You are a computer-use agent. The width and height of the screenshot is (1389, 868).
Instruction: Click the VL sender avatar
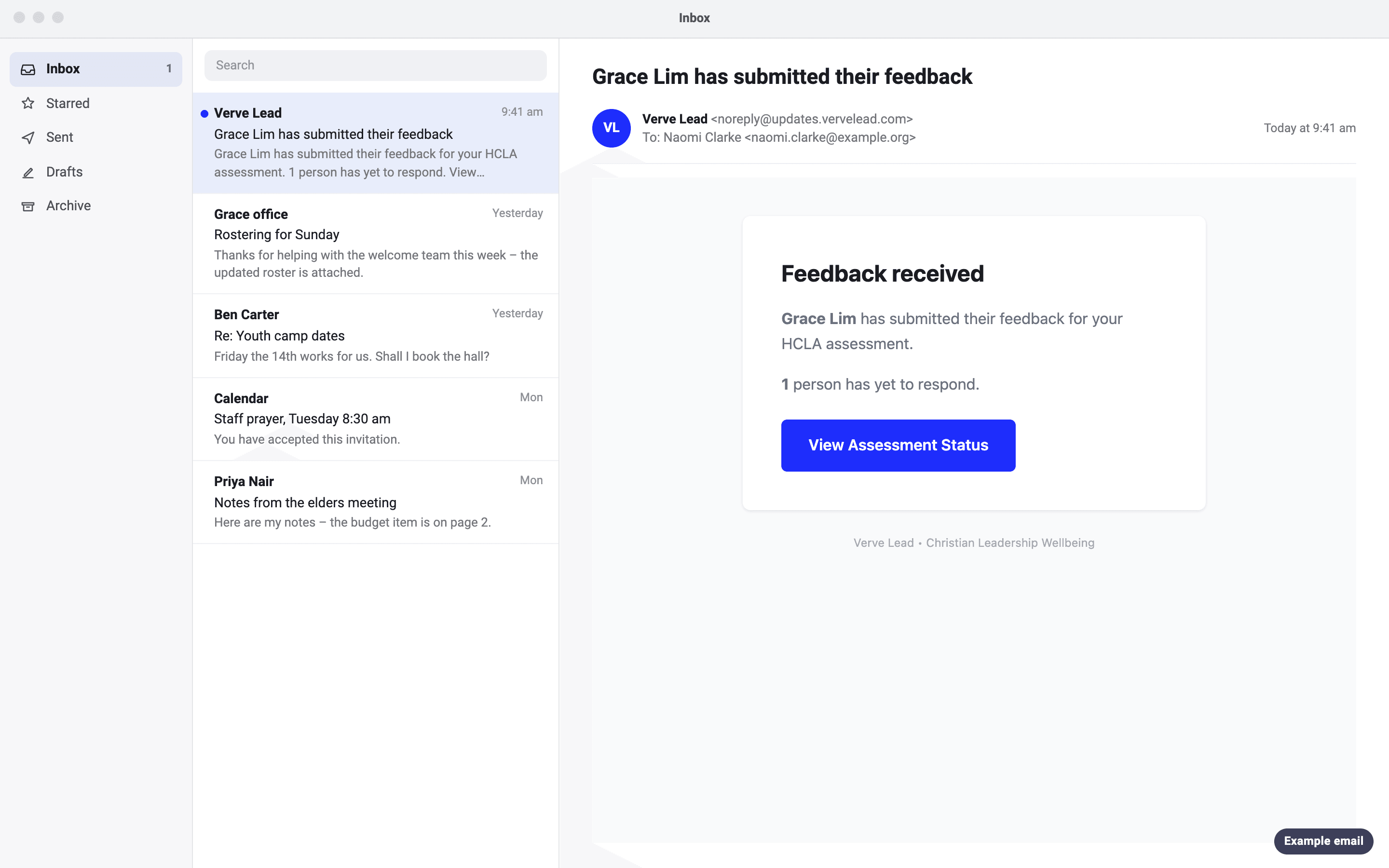pos(611,128)
